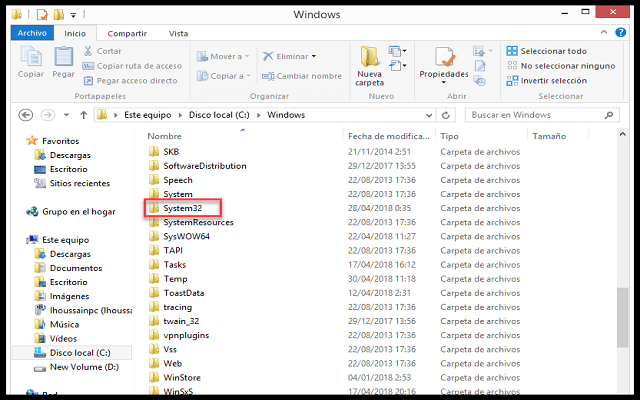Click the Cortar scissors option
The height and width of the screenshot is (400, 640).
coord(103,51)
